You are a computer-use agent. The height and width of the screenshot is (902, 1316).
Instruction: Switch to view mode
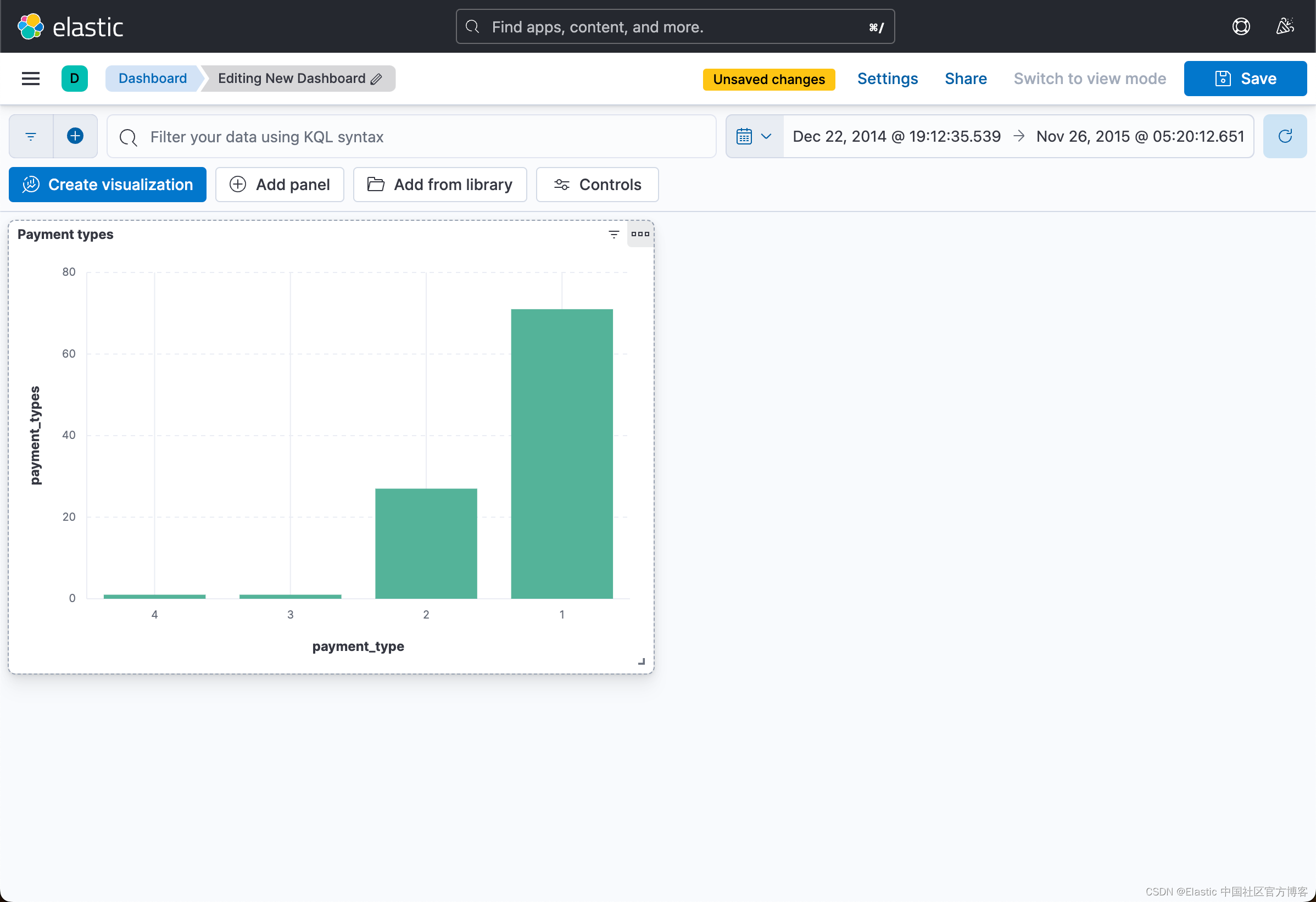point(1089,79)
